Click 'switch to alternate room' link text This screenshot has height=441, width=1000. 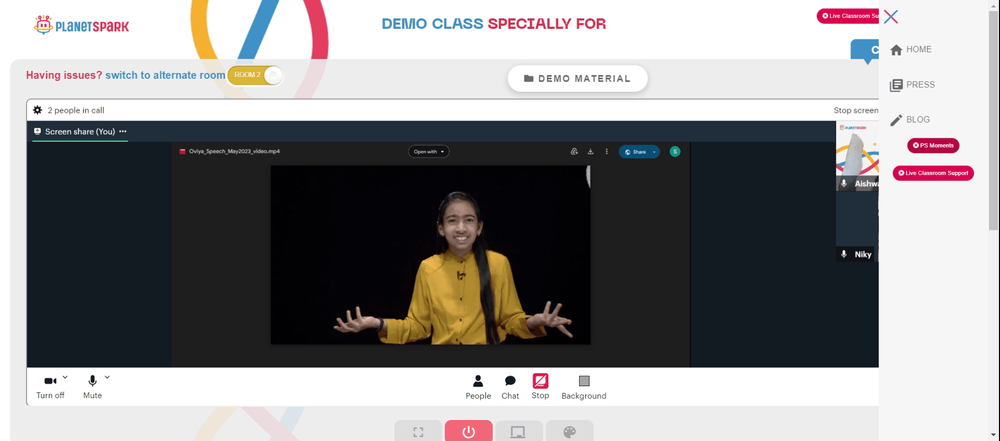[x=165, y=75]
